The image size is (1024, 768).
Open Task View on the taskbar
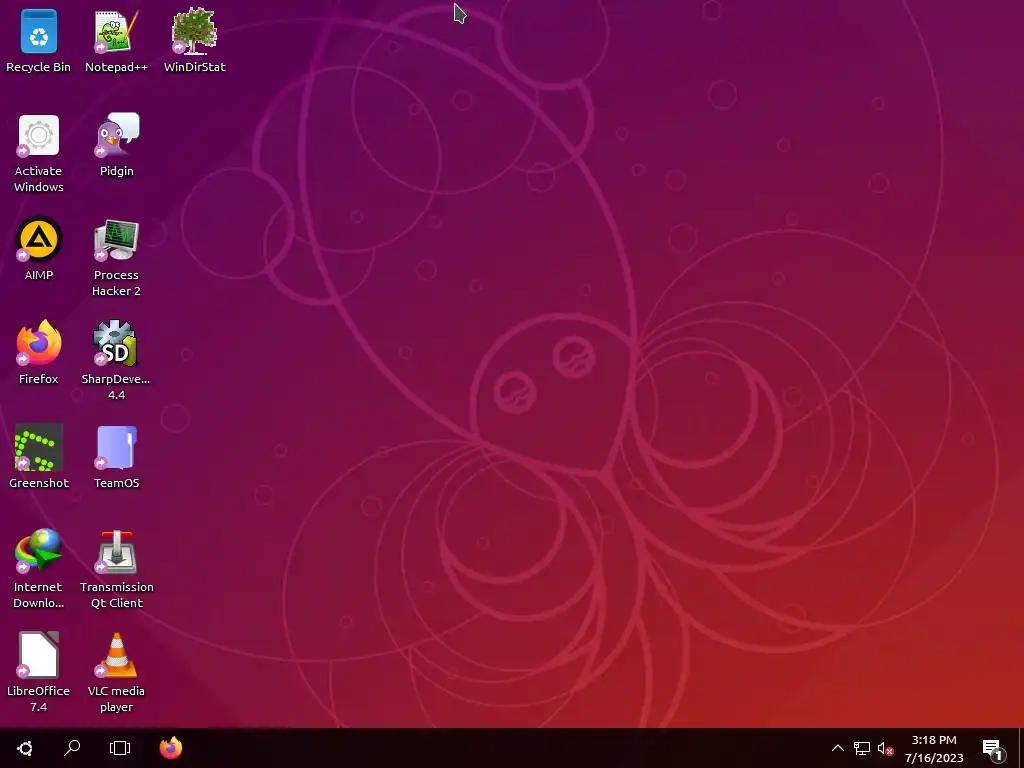point(120,748)
